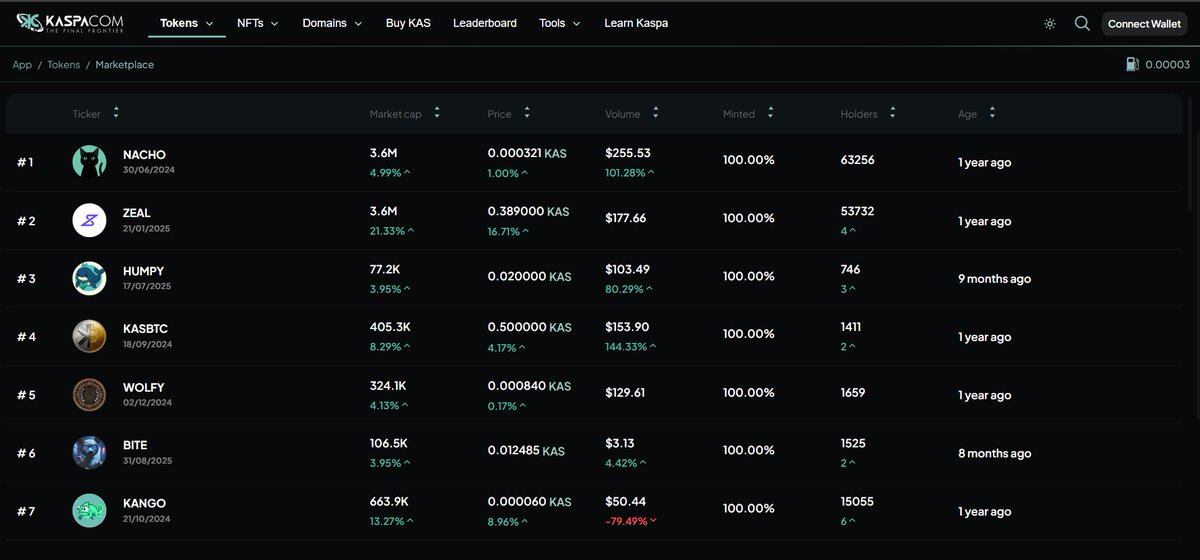Open the BITE token avatar
Image resolution: width=1200 pixels, height=560 pixels.
click(x=89, y=452)
